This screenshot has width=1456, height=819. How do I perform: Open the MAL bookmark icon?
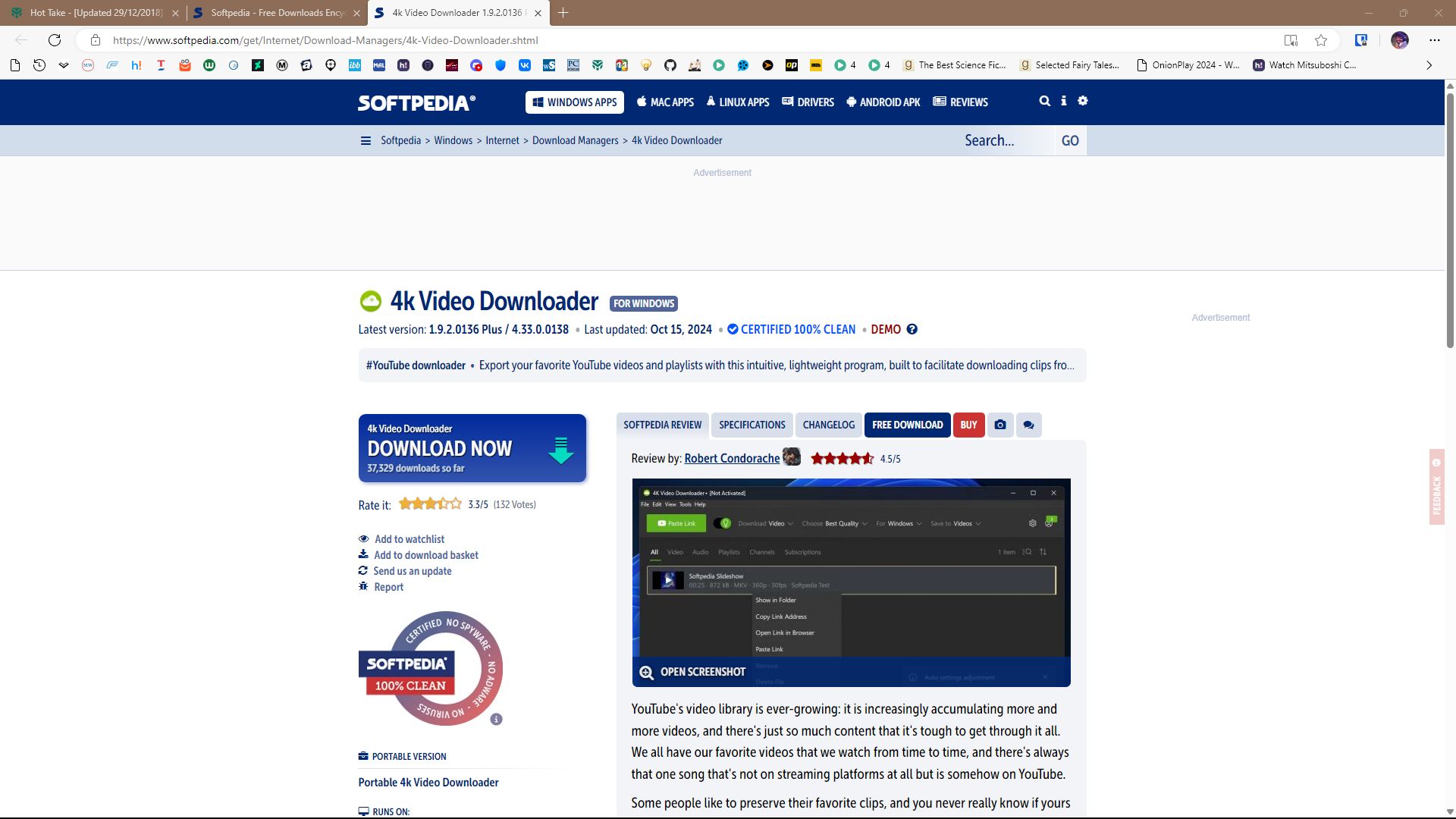pos(379,65)
